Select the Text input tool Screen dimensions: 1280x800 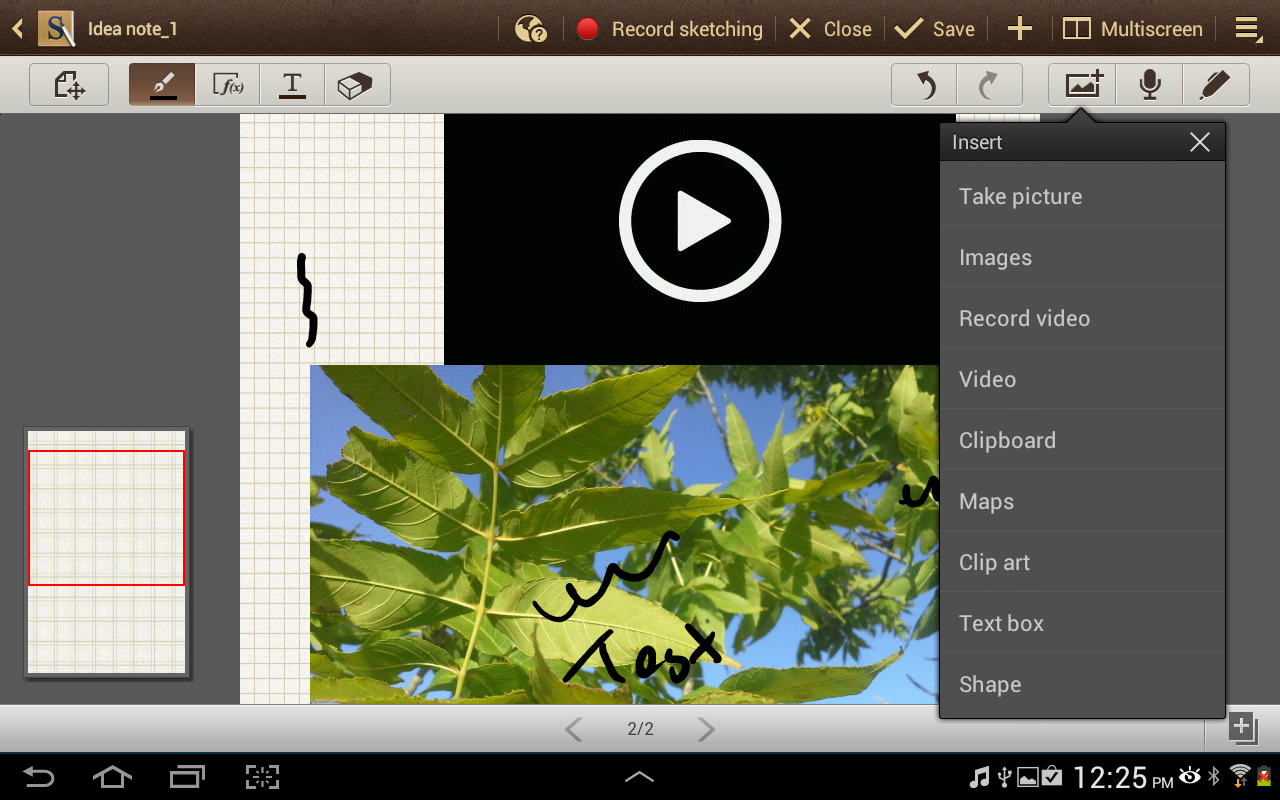pyautogui.click(x=292, y=86)
